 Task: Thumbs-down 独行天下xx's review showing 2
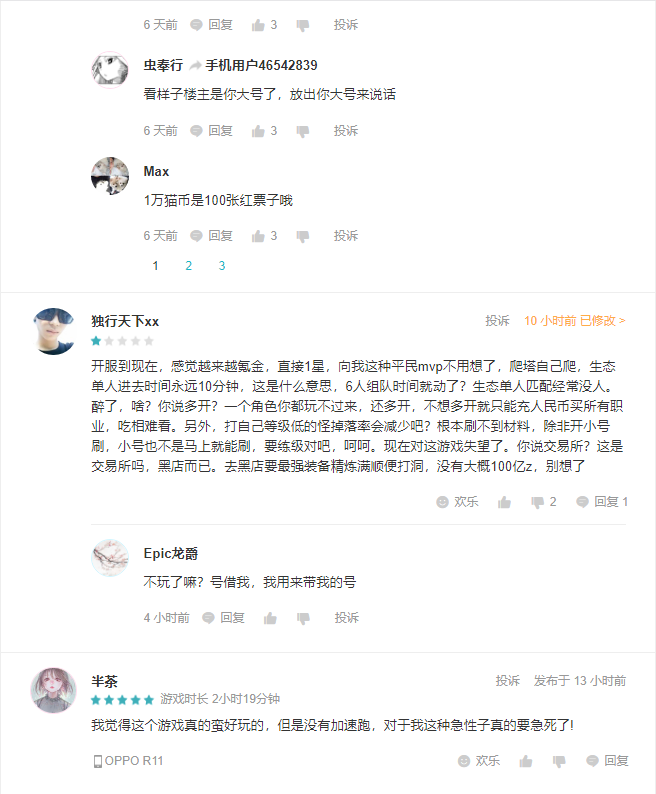543,502
